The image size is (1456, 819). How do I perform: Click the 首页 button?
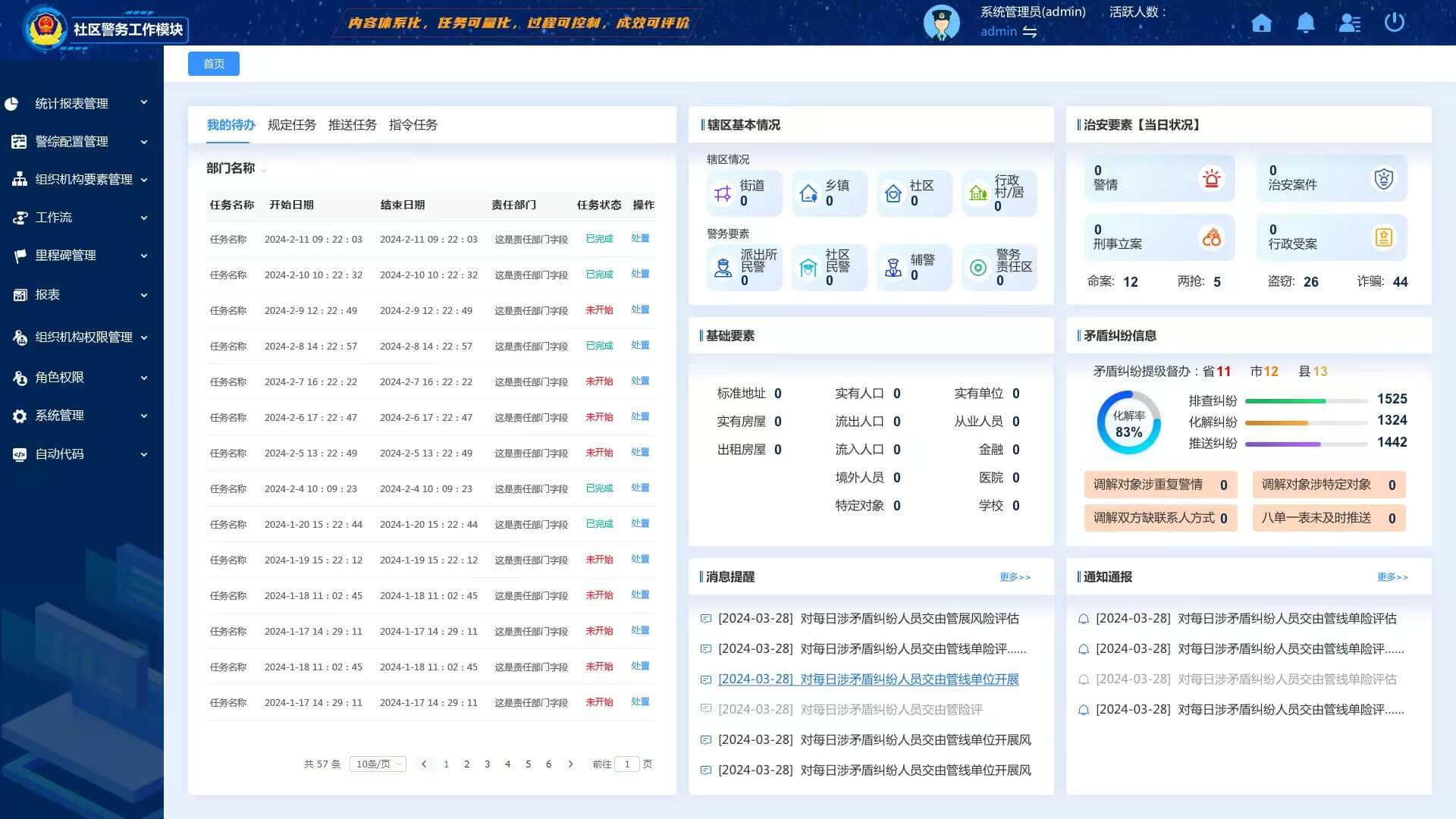click(x=214, y=64)
